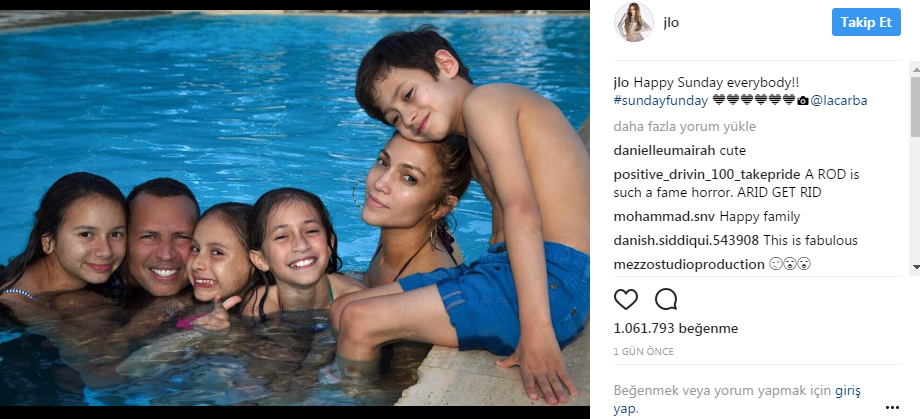Click the jlo profile avatar picture
This screenshot has height=419, width=920.
click(634, 22)
